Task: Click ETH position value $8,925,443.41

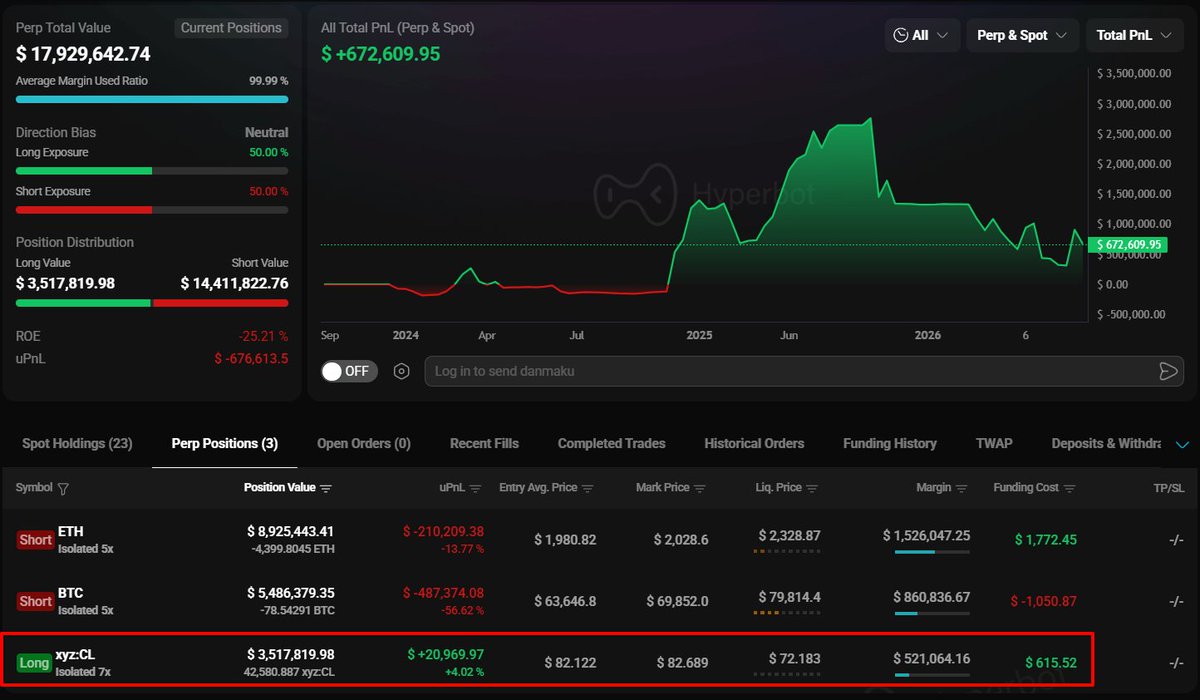Action: click(x=291, y=532)
